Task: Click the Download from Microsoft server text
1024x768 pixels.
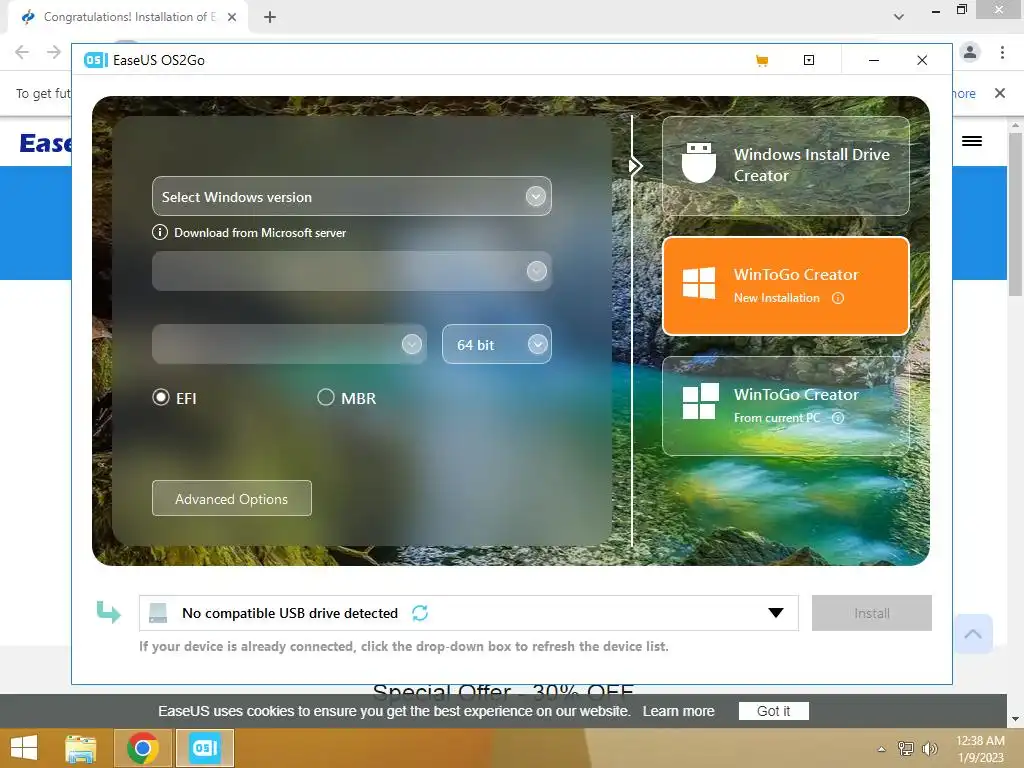Action: (260, 232)
